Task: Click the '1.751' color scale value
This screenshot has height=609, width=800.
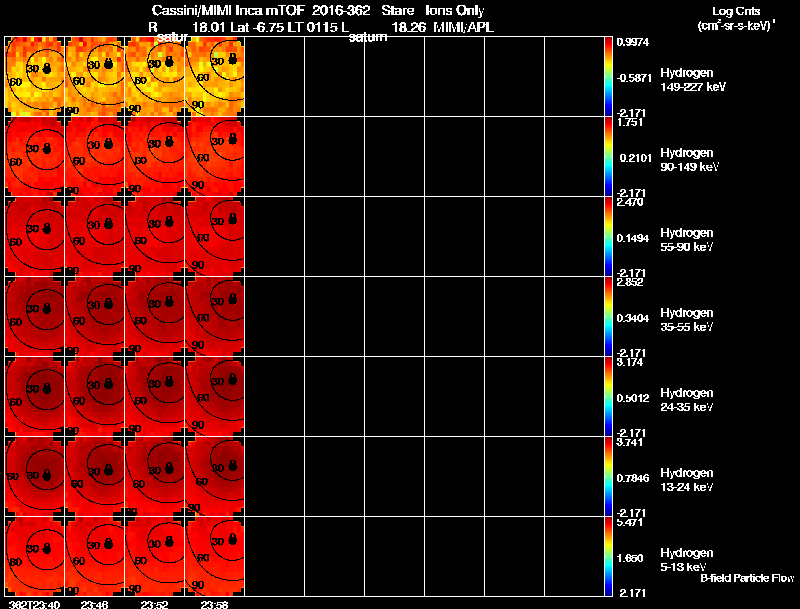Action: pos(630,122)
